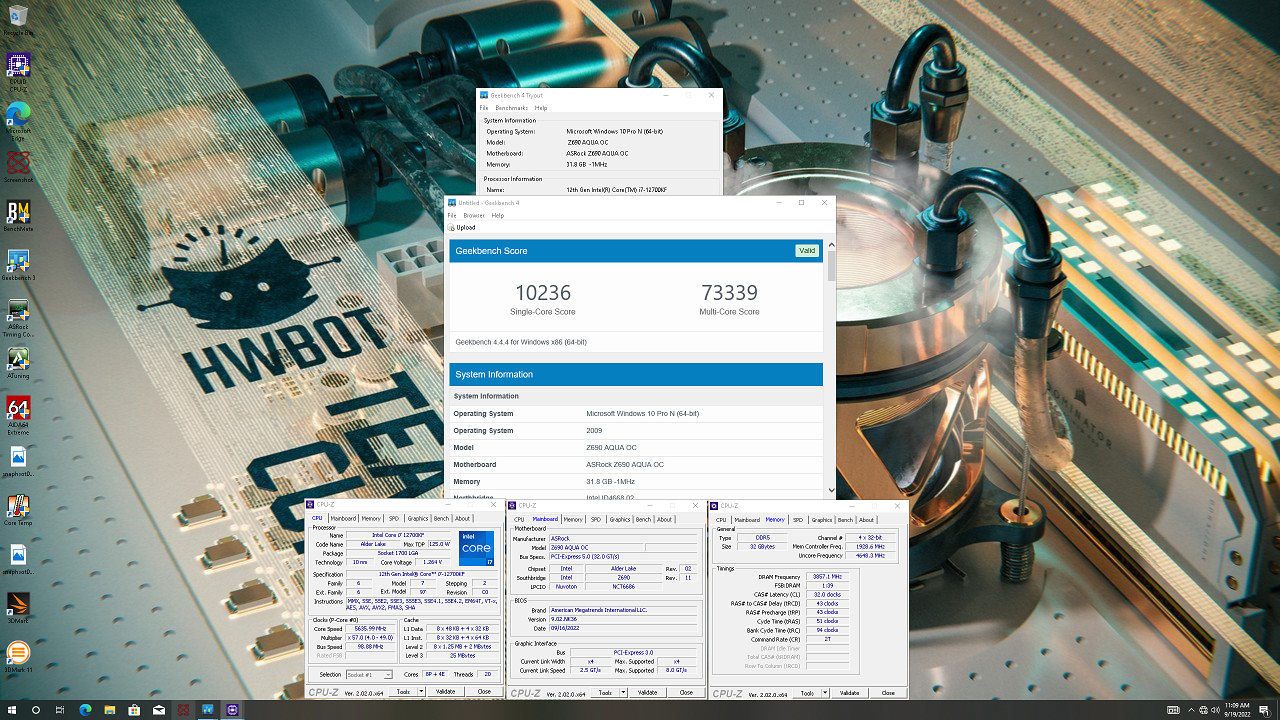
Task: Click the taskbar search icon
Action: coord(36,710)
